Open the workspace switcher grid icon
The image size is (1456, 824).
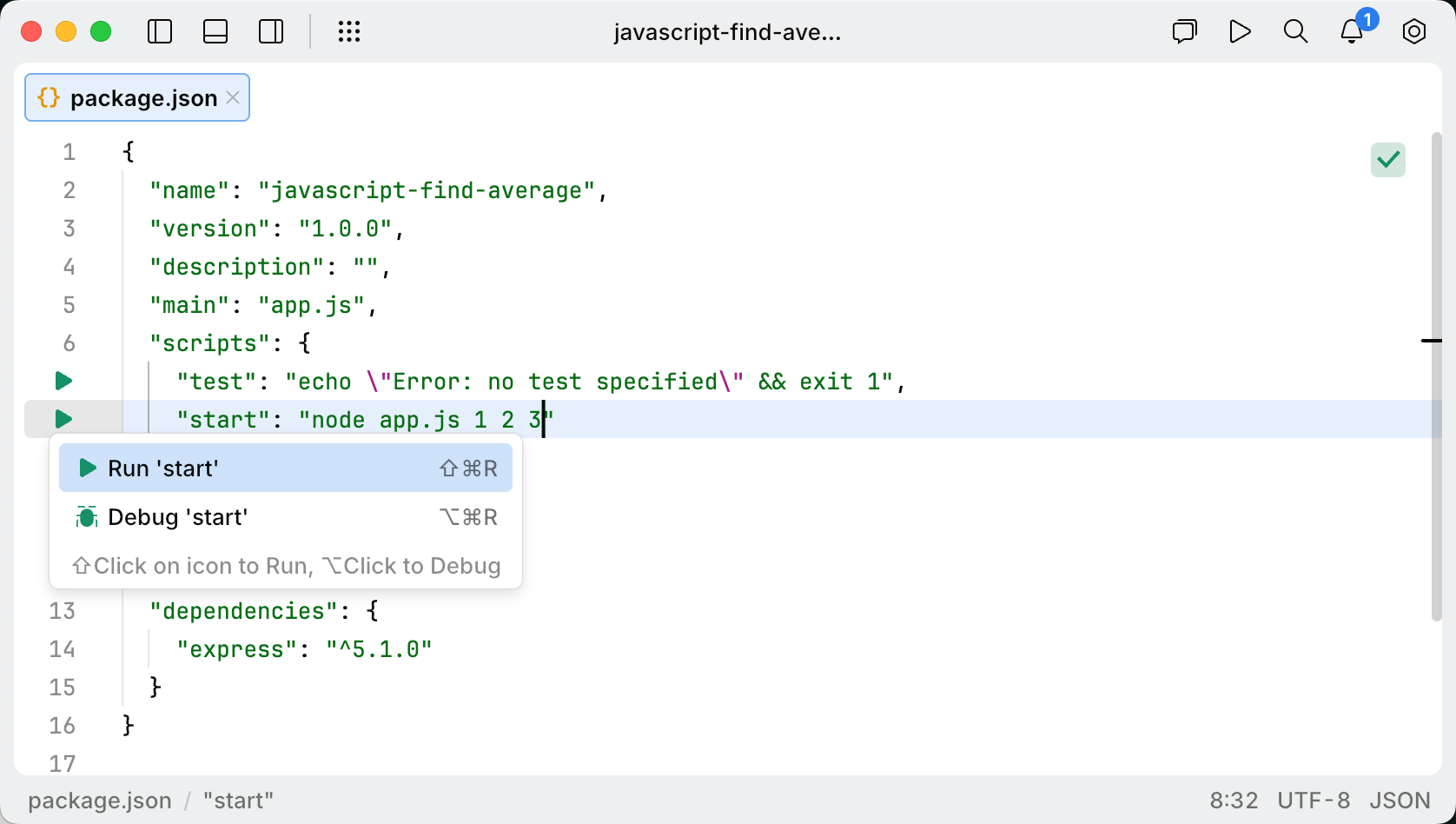click(x=349, y=31)
